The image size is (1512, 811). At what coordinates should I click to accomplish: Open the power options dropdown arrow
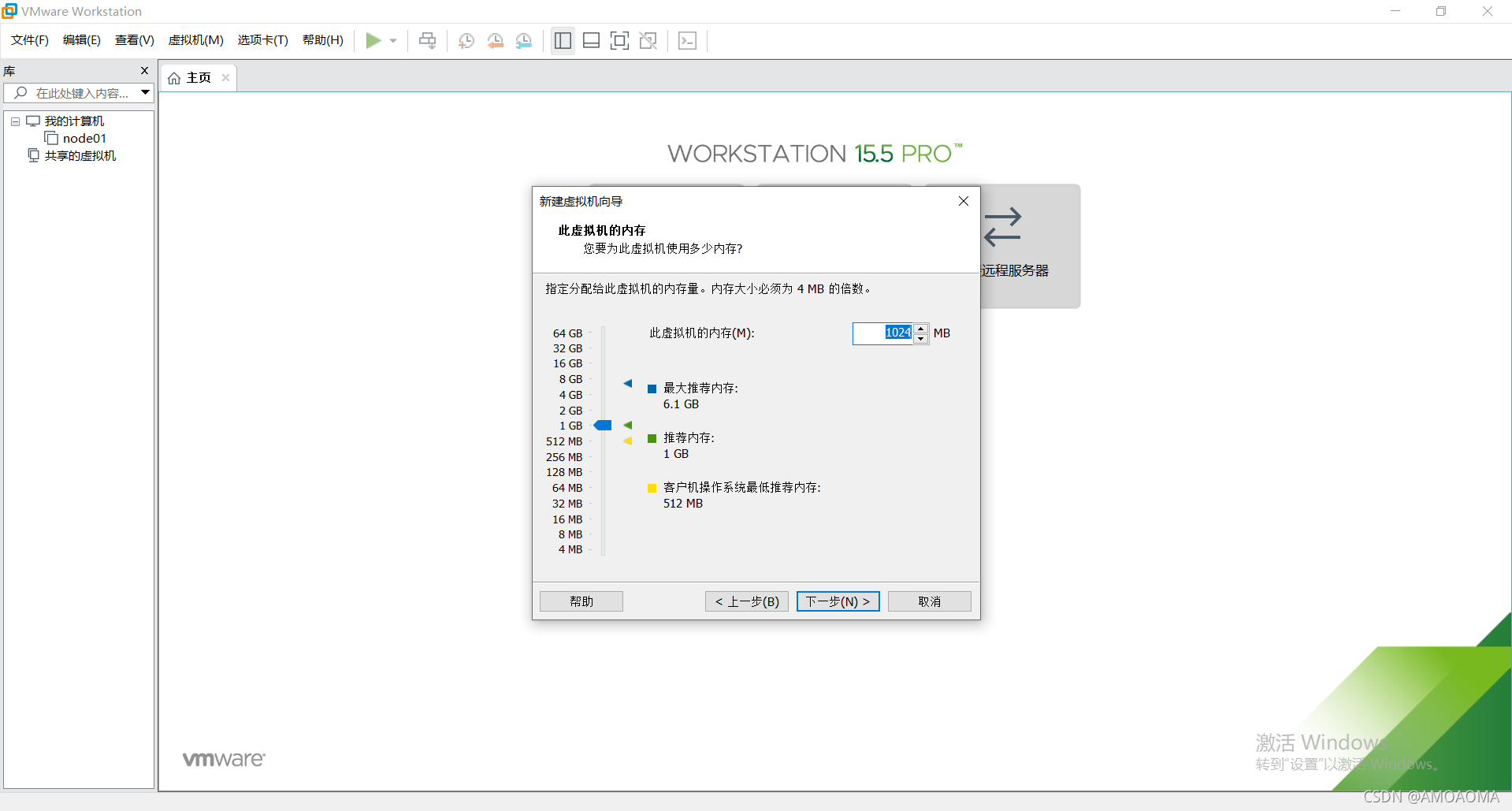393,41
